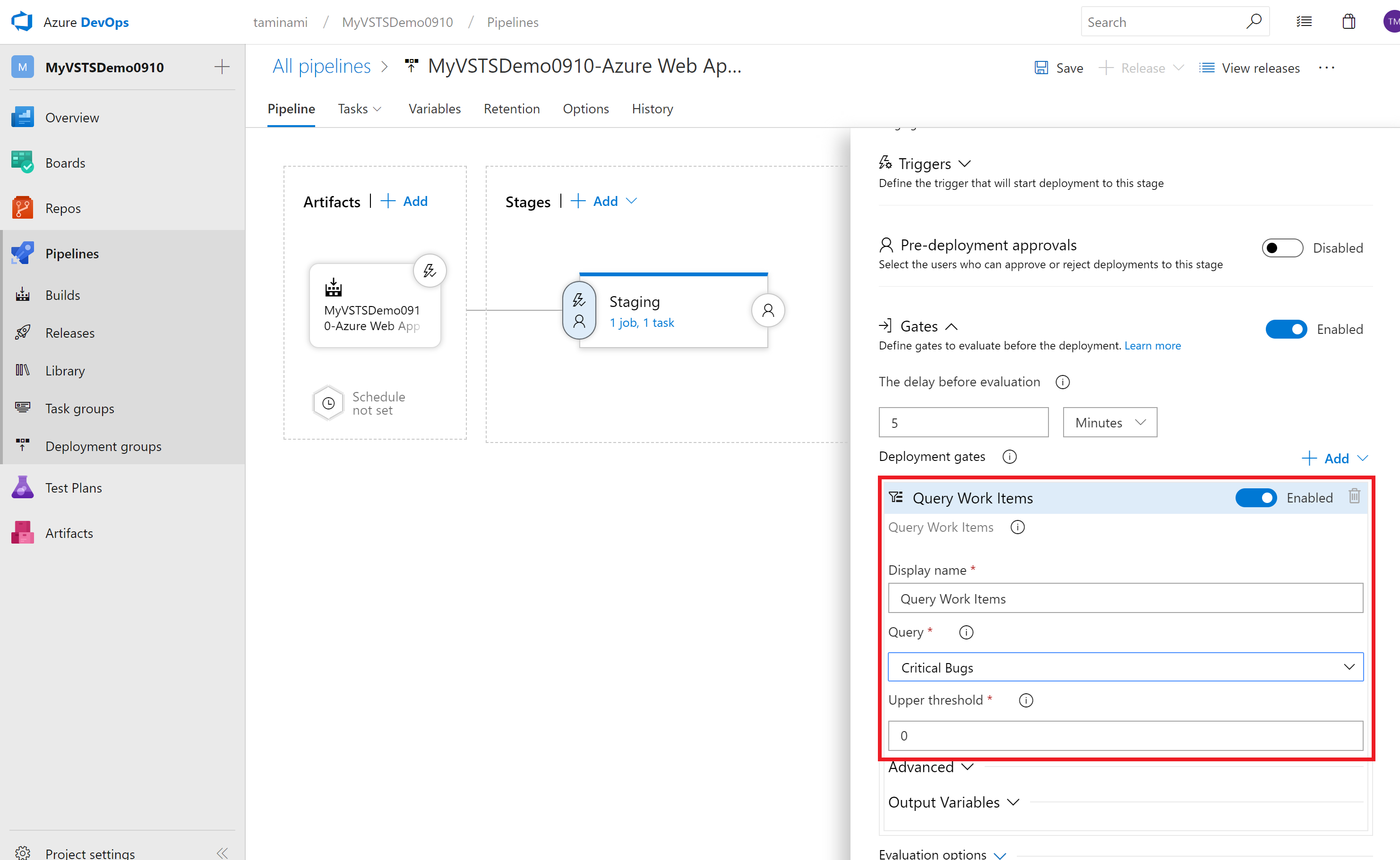
Task: Switch to the Variables tab
Action: tap(434, 109)
